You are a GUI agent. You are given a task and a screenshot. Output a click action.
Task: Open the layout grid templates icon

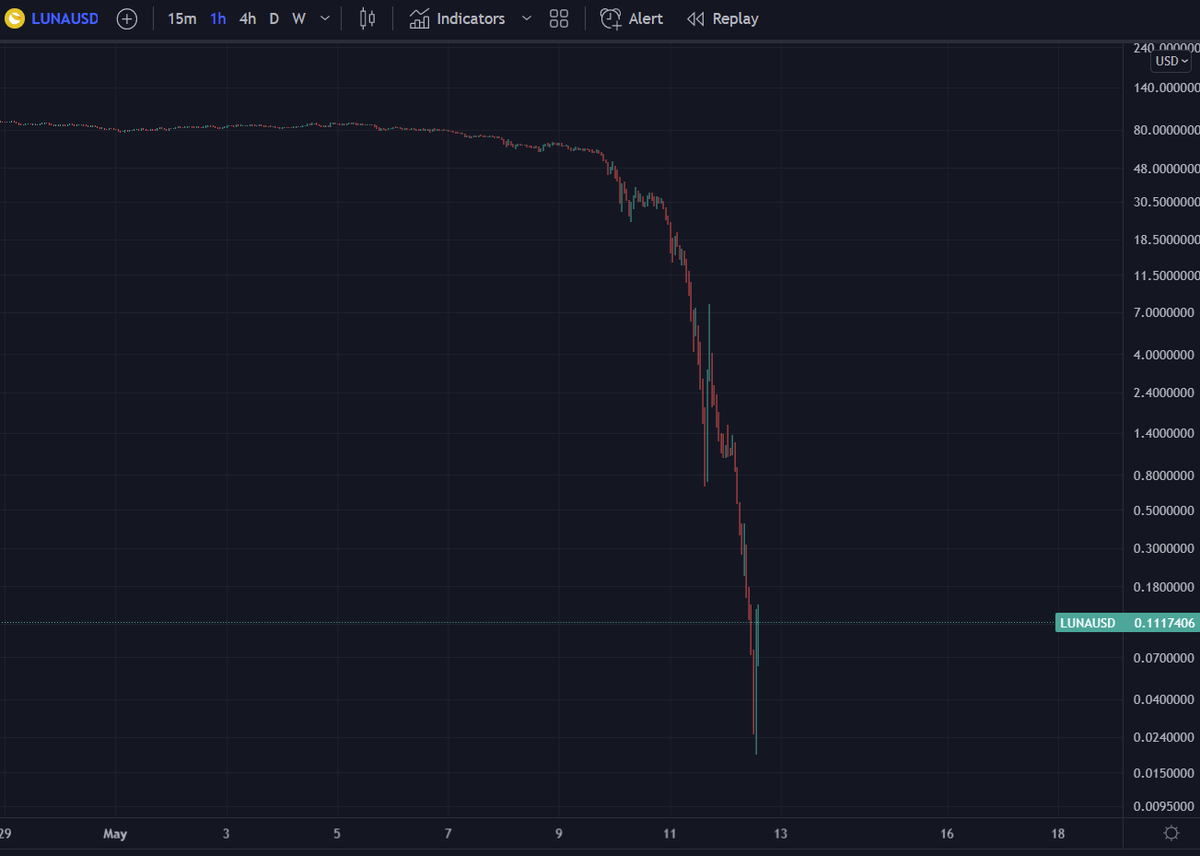559,19
